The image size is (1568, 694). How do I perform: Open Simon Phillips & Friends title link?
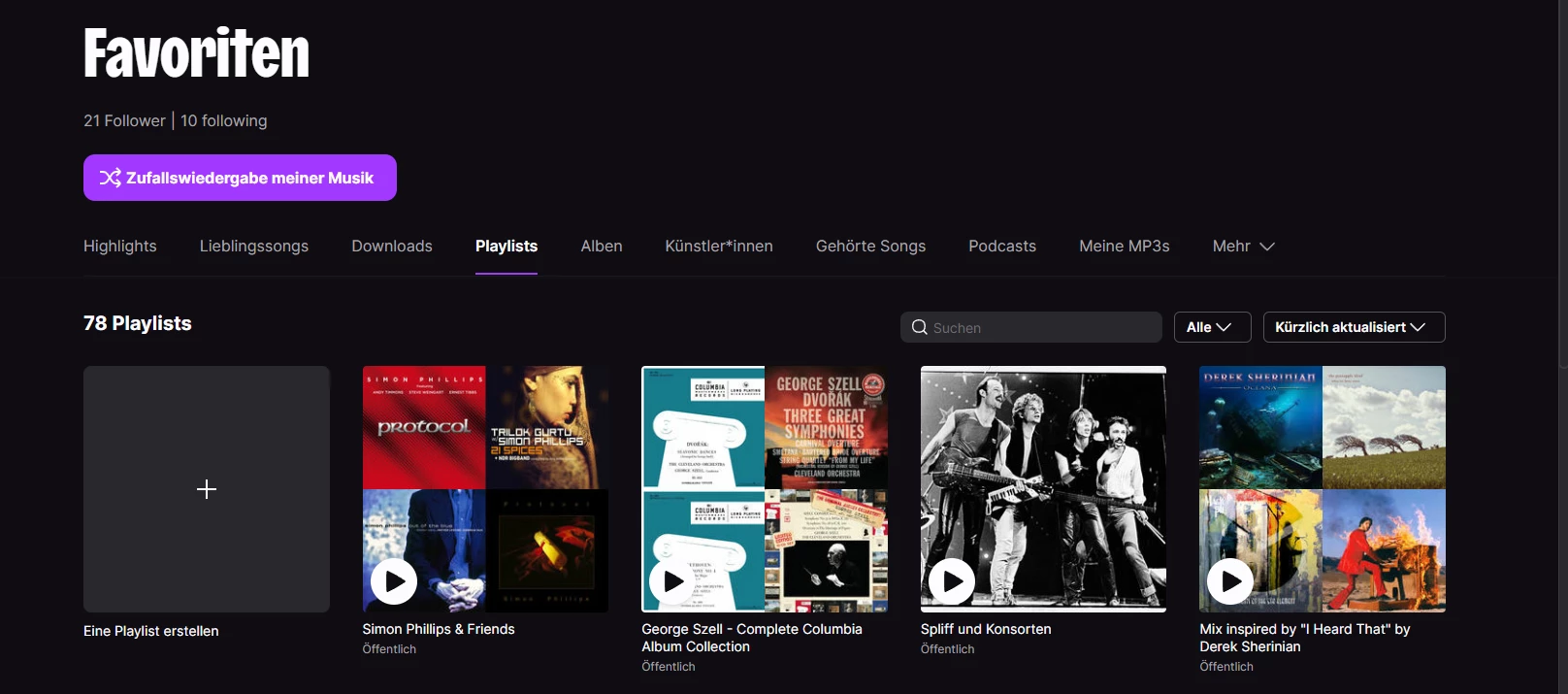[x=439, y=629]
